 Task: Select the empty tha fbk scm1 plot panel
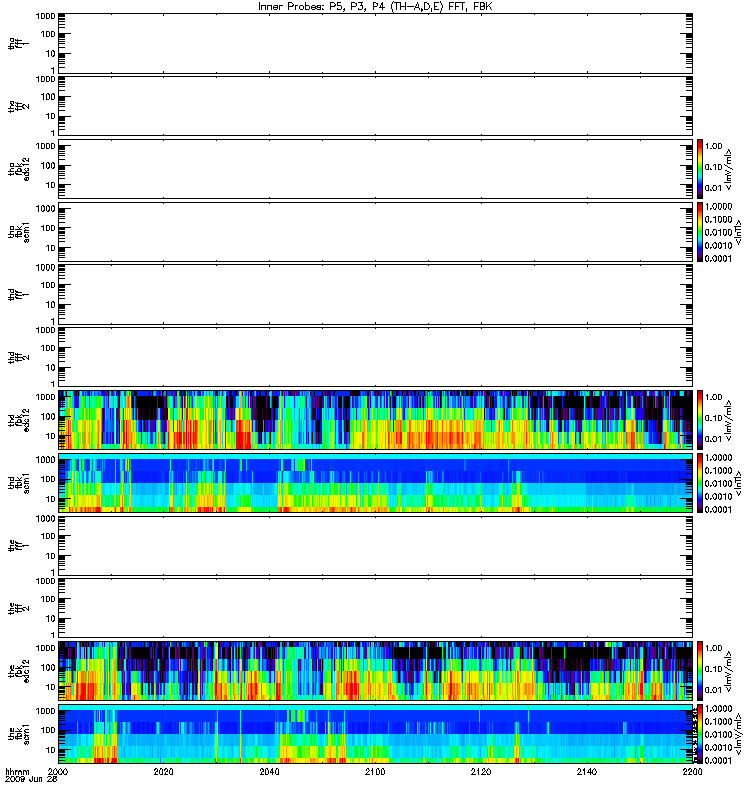pos(376,232)
